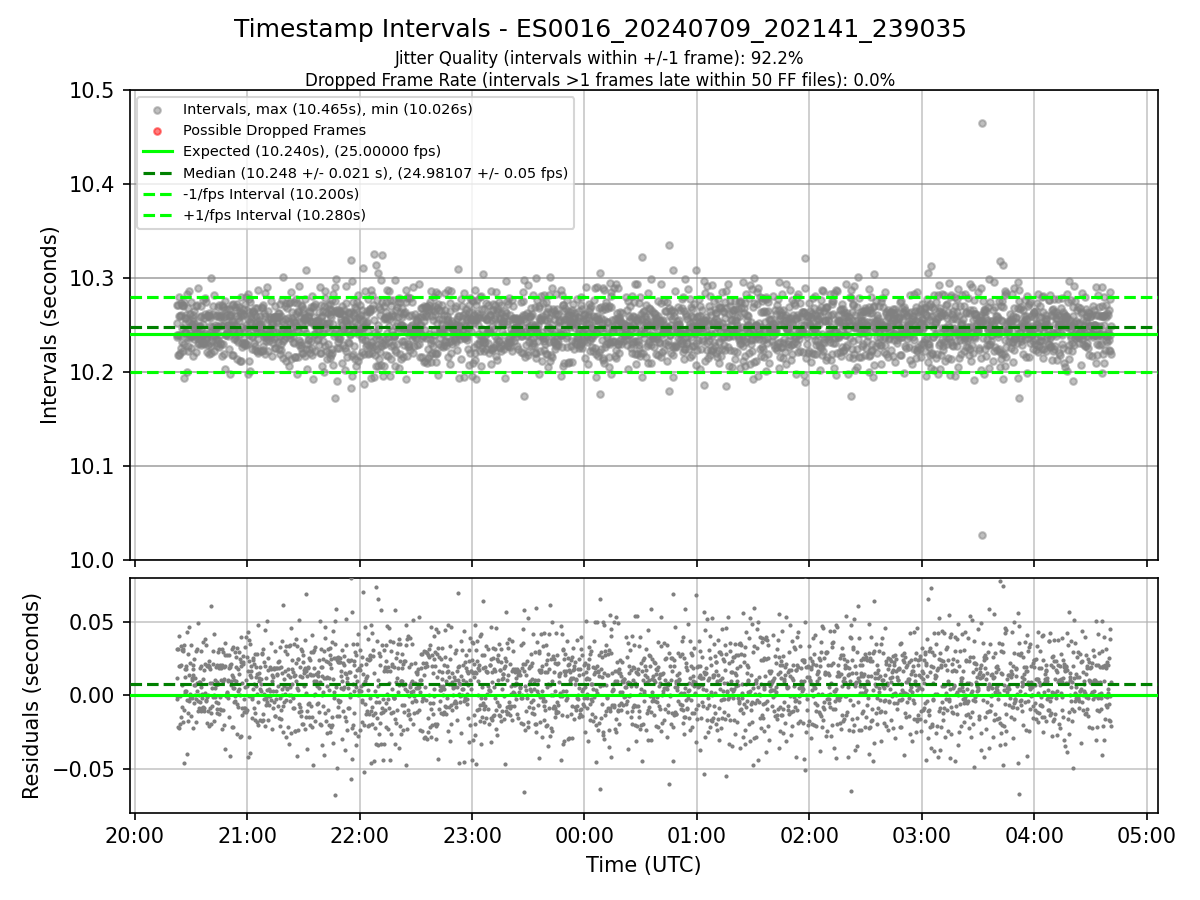Click legend entry Expected (10.240s), 25 fps
The width and height of the screenshot is (1200, 900).
[x=312, y=151]
